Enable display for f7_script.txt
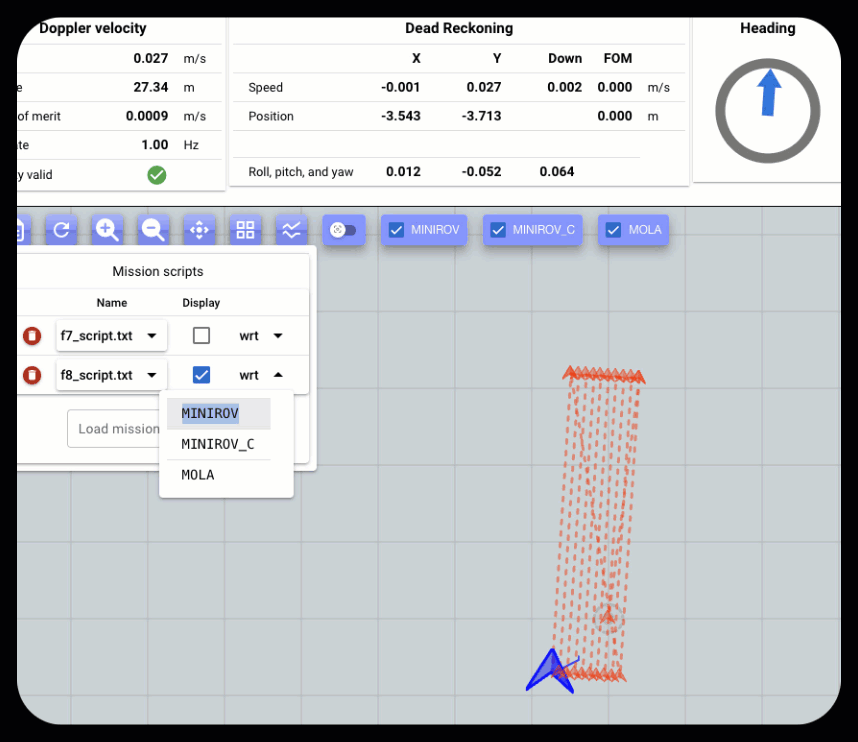Screen dimensions: 858x742 click(x=201, y=336)
